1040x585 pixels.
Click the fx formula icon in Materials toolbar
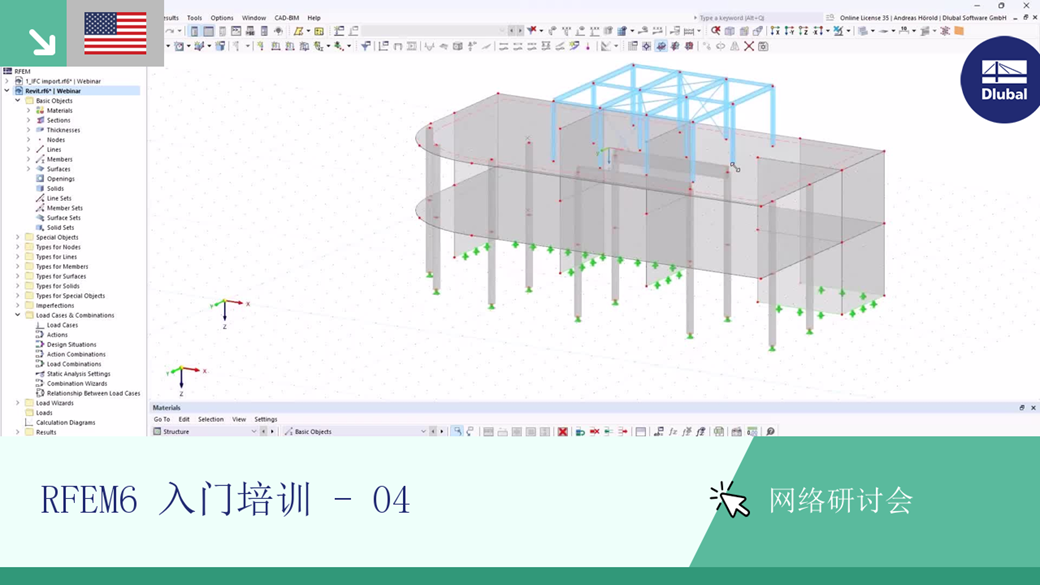click(x=673, y=431)
